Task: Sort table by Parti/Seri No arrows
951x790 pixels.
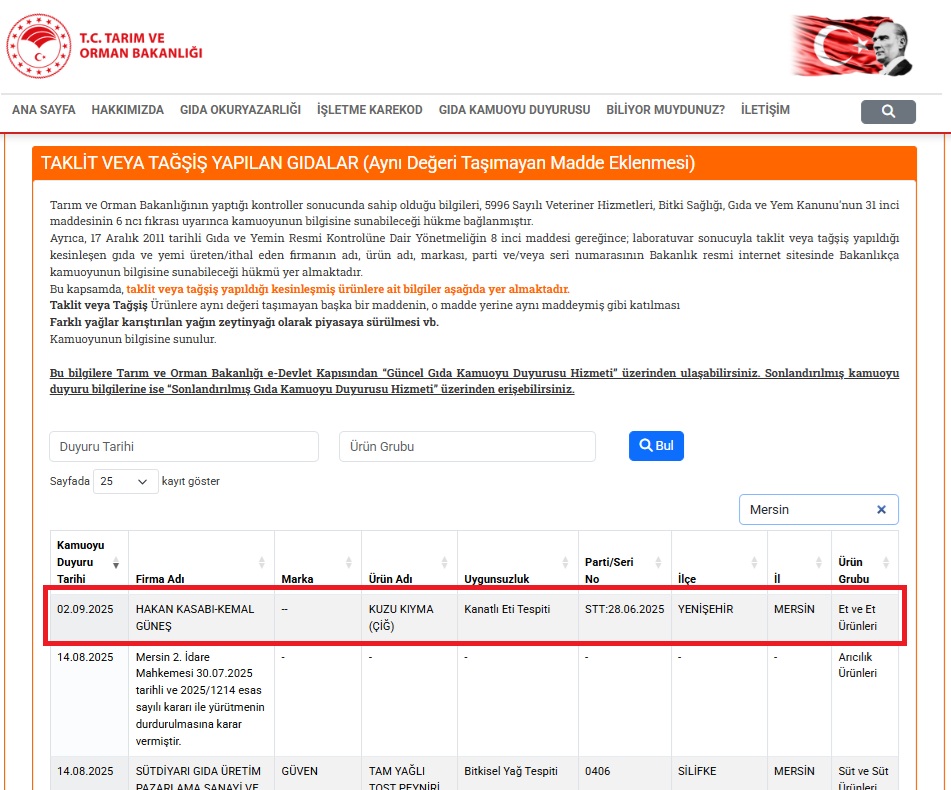Action: click(x=658, y=563)
